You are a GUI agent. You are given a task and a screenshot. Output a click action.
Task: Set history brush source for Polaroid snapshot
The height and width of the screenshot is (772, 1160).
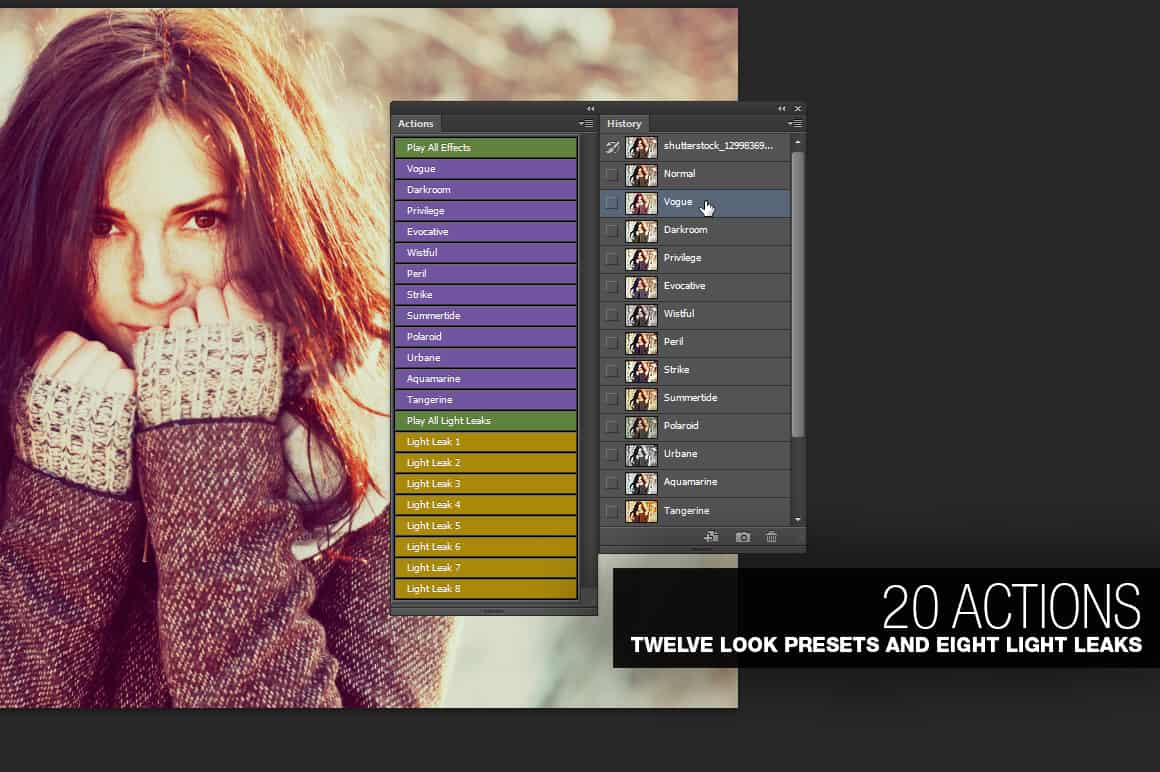[x=611, y=427]
